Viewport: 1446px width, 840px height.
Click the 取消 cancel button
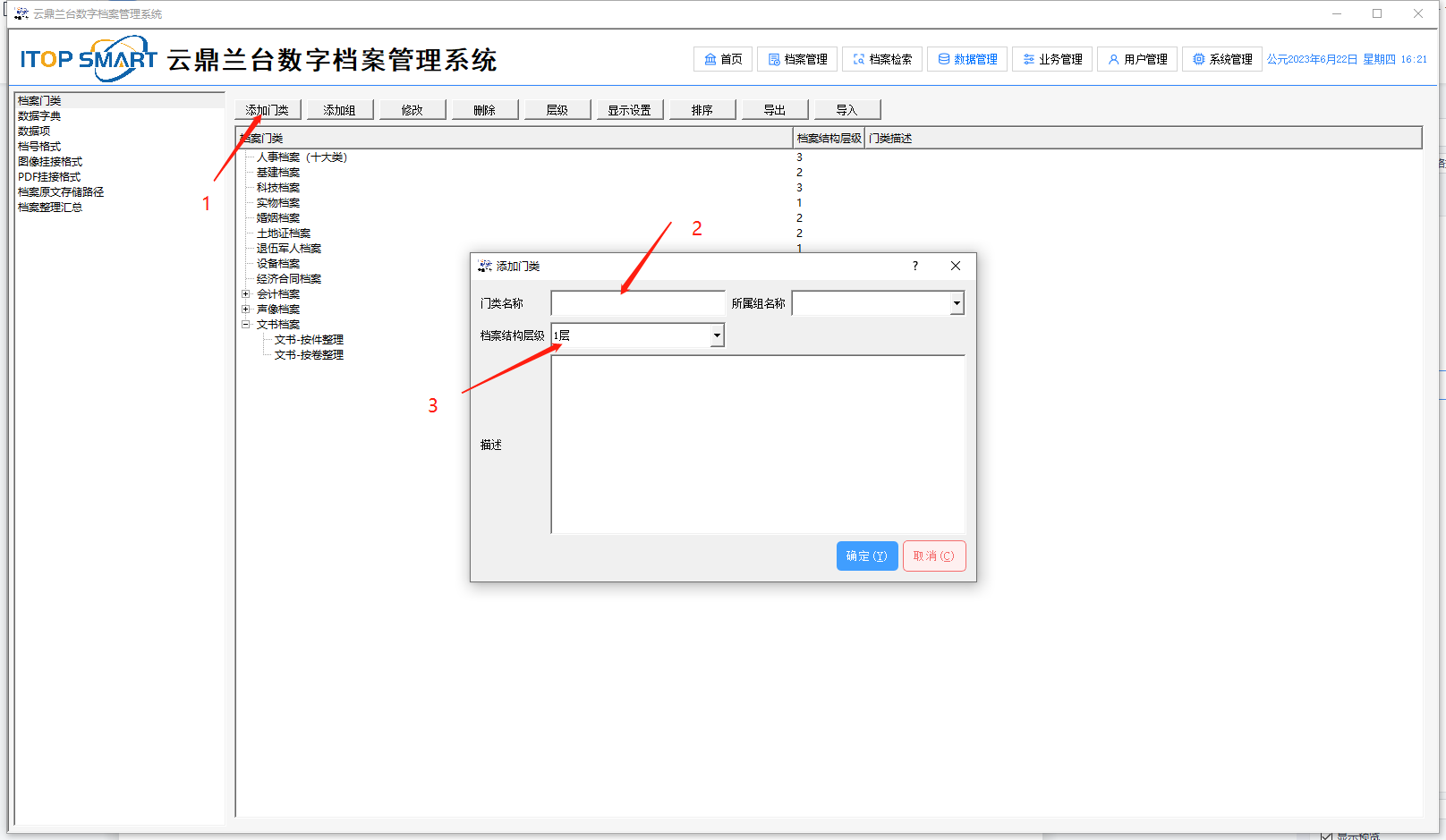click(x=933, y=556)
